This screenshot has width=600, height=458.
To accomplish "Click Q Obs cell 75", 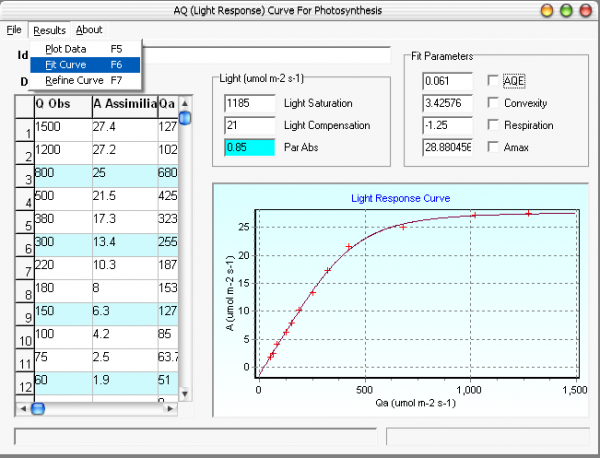I will point(63,360).
